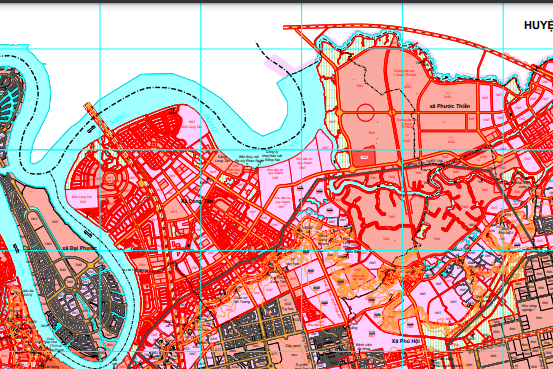Click the ferry symbol on the river near the bridge

pos(90,129)
